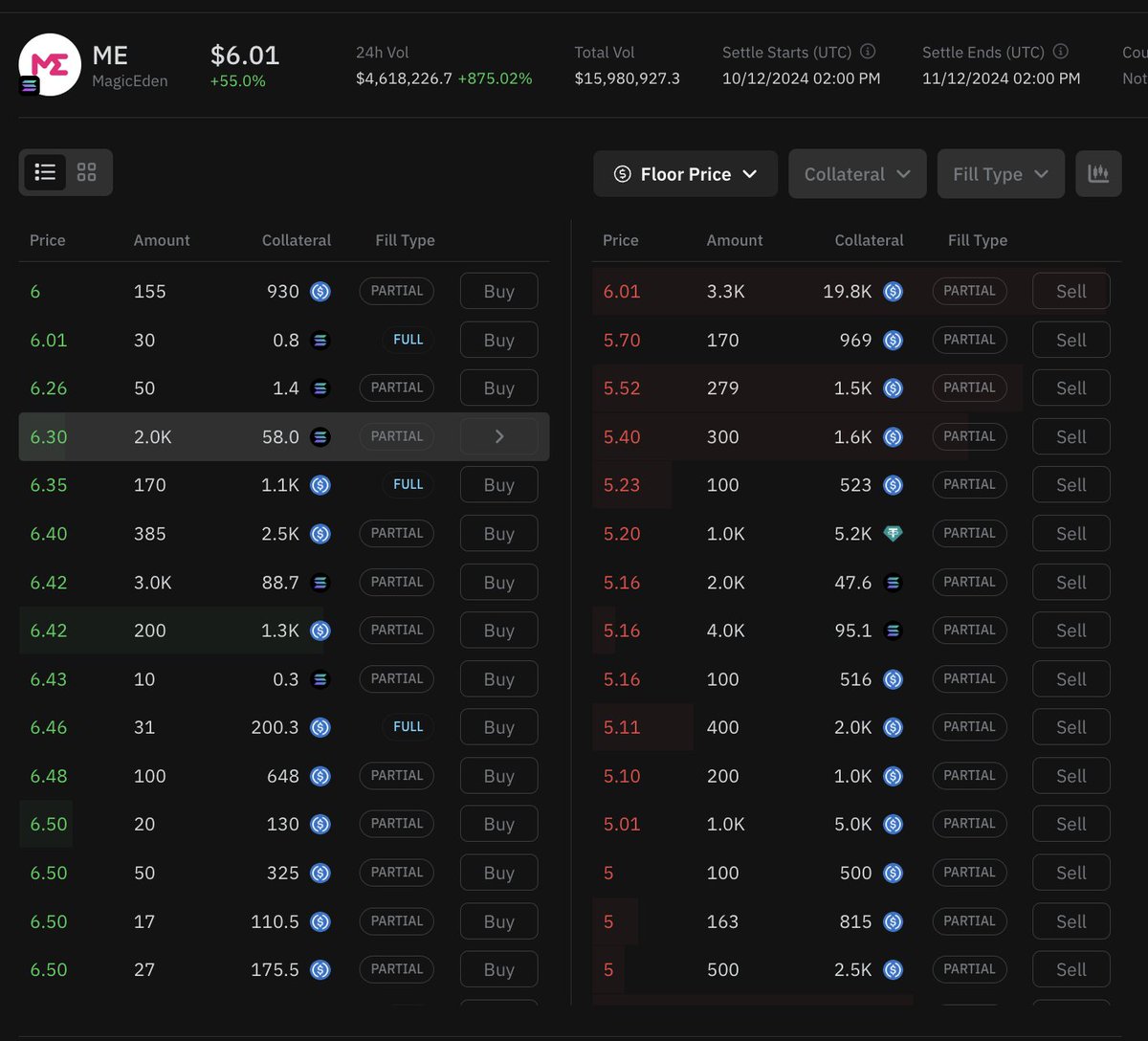Switch to grid view layout

coord(86,172)
